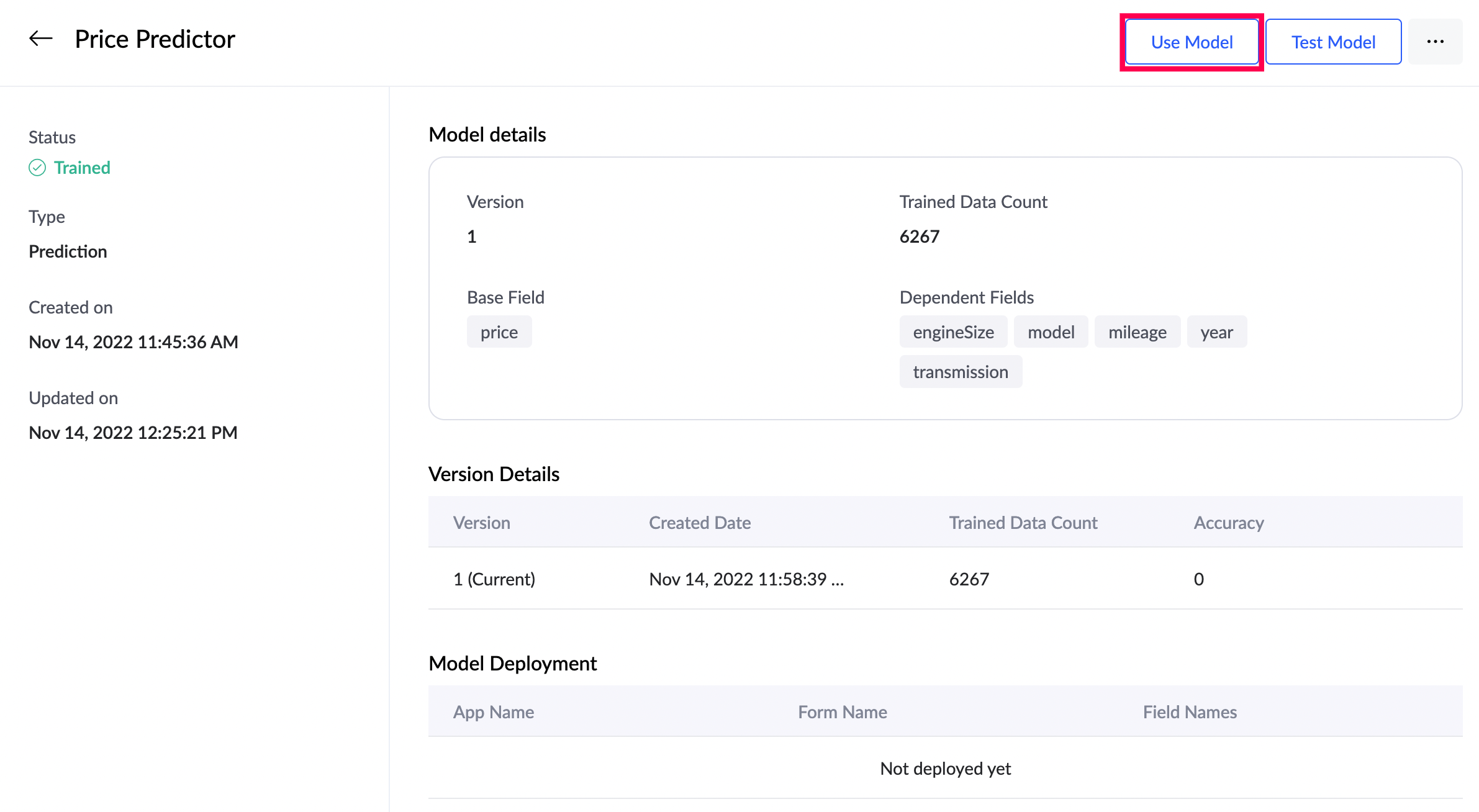The image size is (1479, 812).
Task: Click the Test Model button
Action: point(1333,42)
